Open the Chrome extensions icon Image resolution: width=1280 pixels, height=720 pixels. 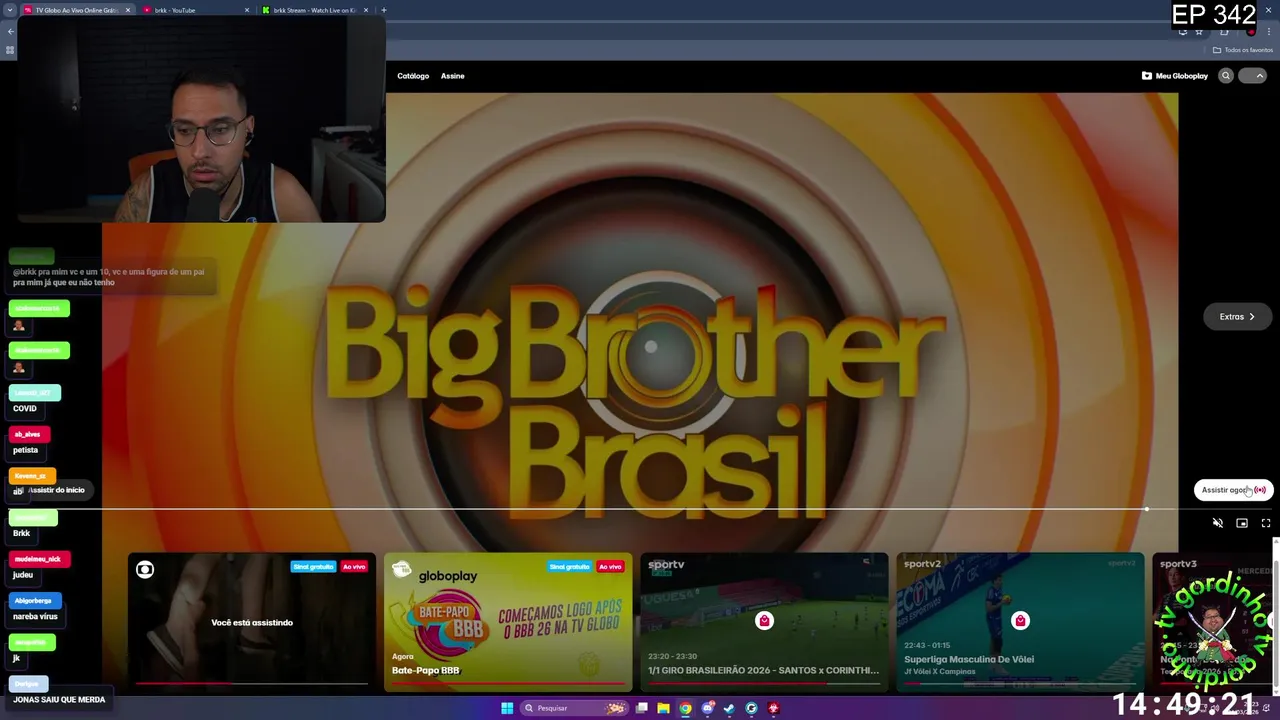[x=1224, y=31]
